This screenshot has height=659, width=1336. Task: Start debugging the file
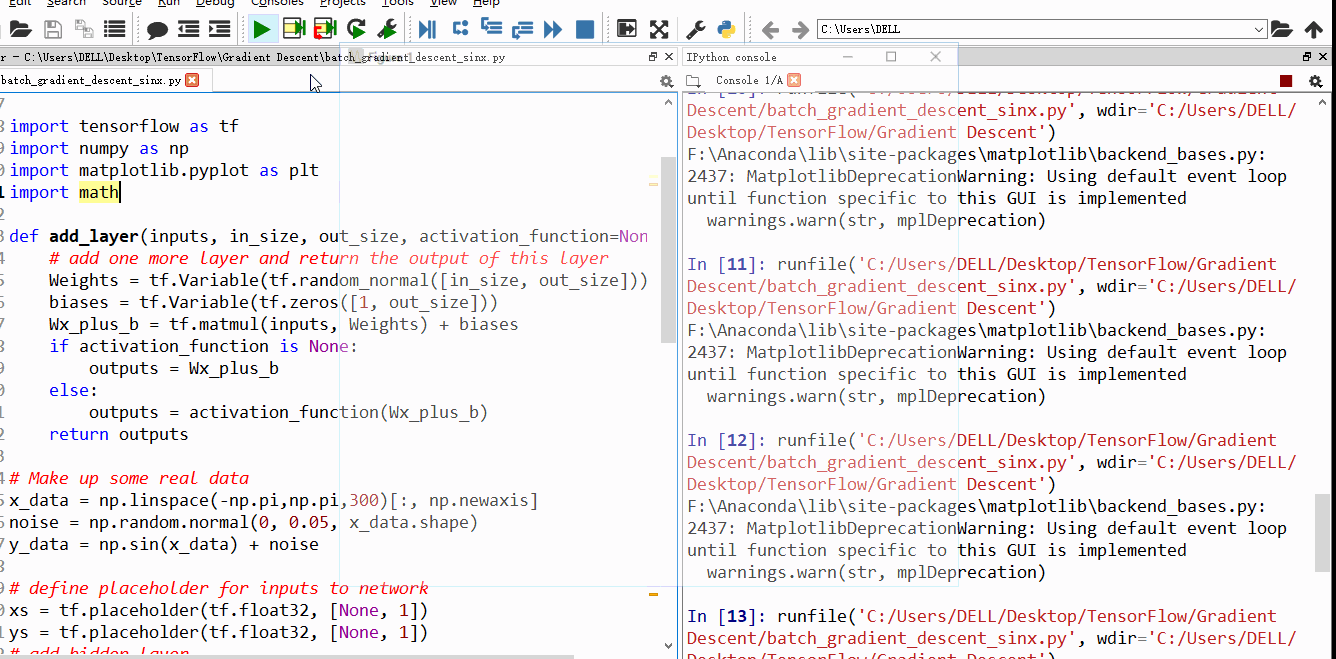pyautogui.click(x=427, y=29)
